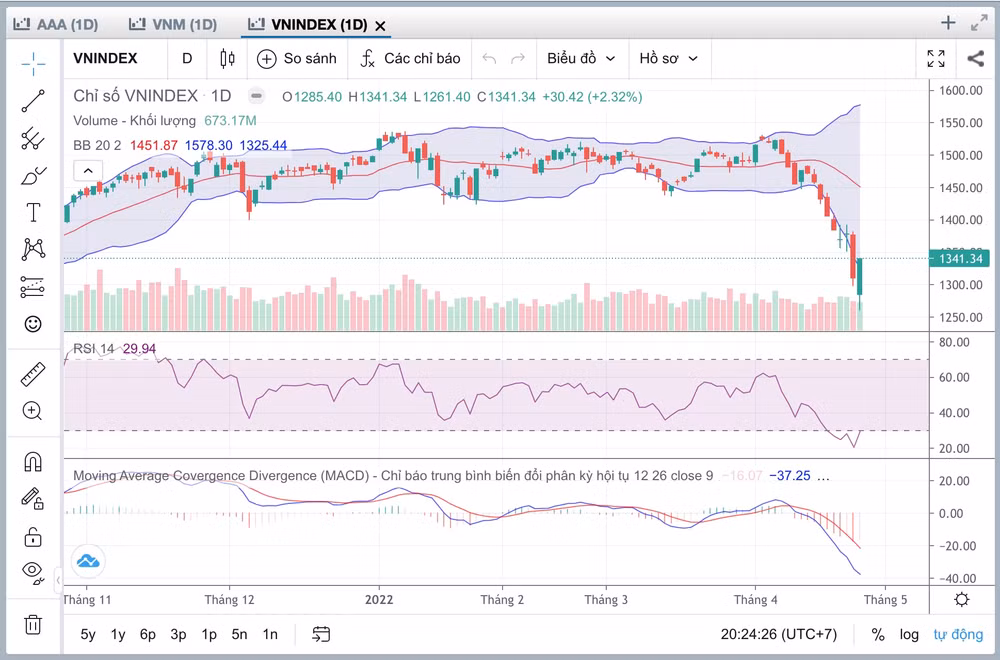Click the TradingView cloud logo button
The image size is (1000, 660).
[88, 561]
